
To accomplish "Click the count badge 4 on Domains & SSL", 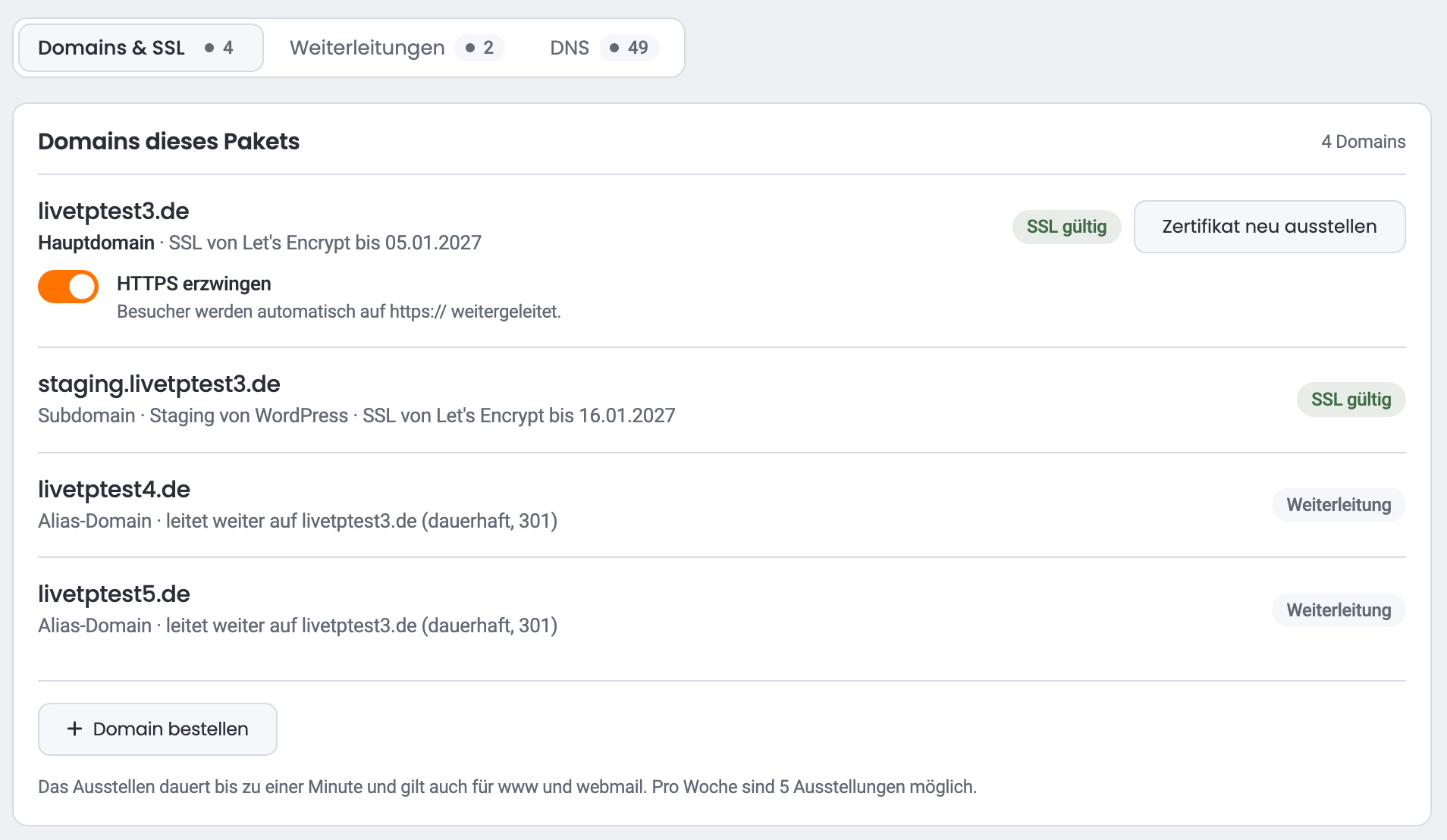I will (221, 48).
